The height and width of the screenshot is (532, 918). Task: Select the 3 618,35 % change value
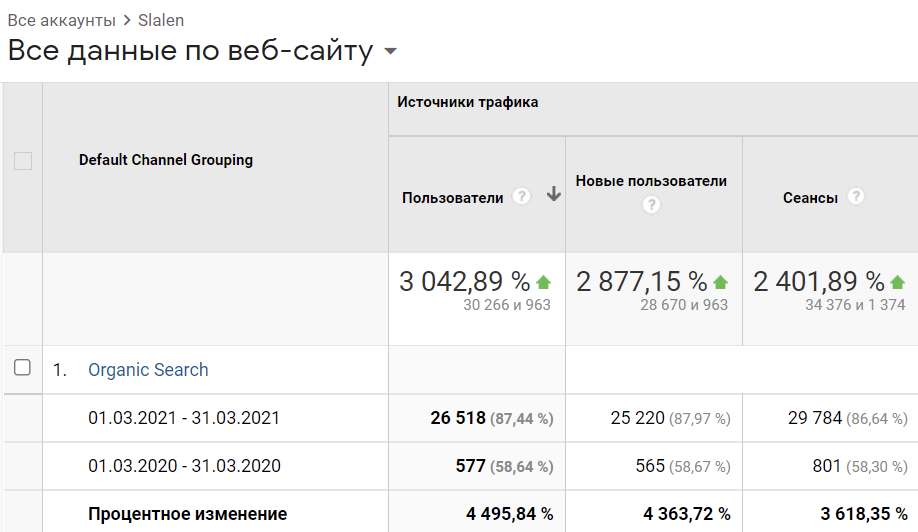pyautogui.click(x=864, y=514)
